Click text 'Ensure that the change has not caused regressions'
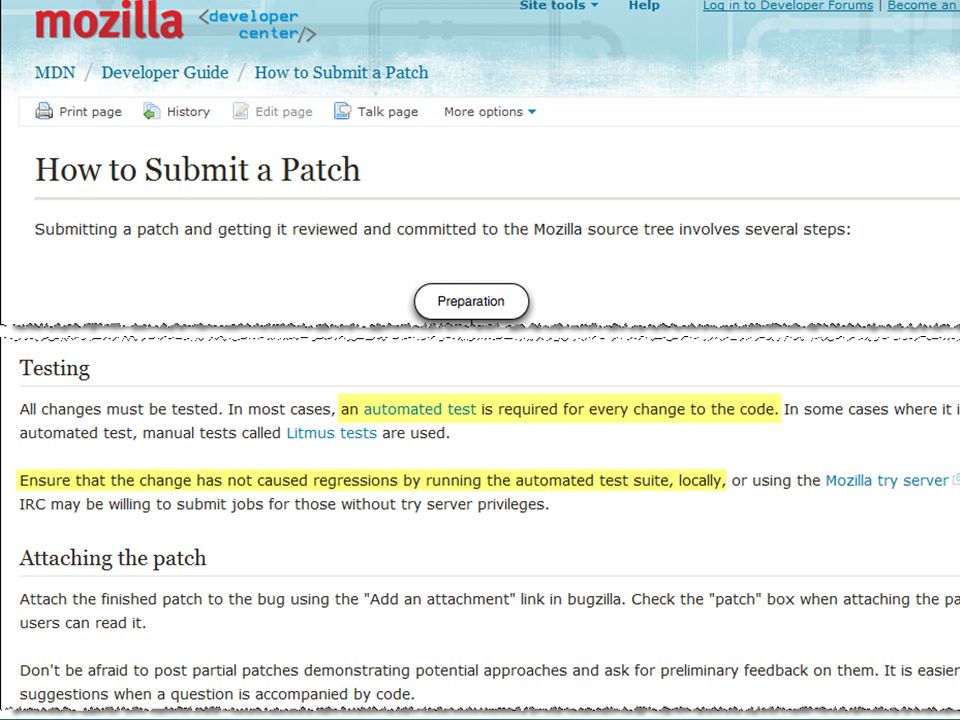Viewport: 960px width, 720px height. pyautogui.click(x=209, y=481)
